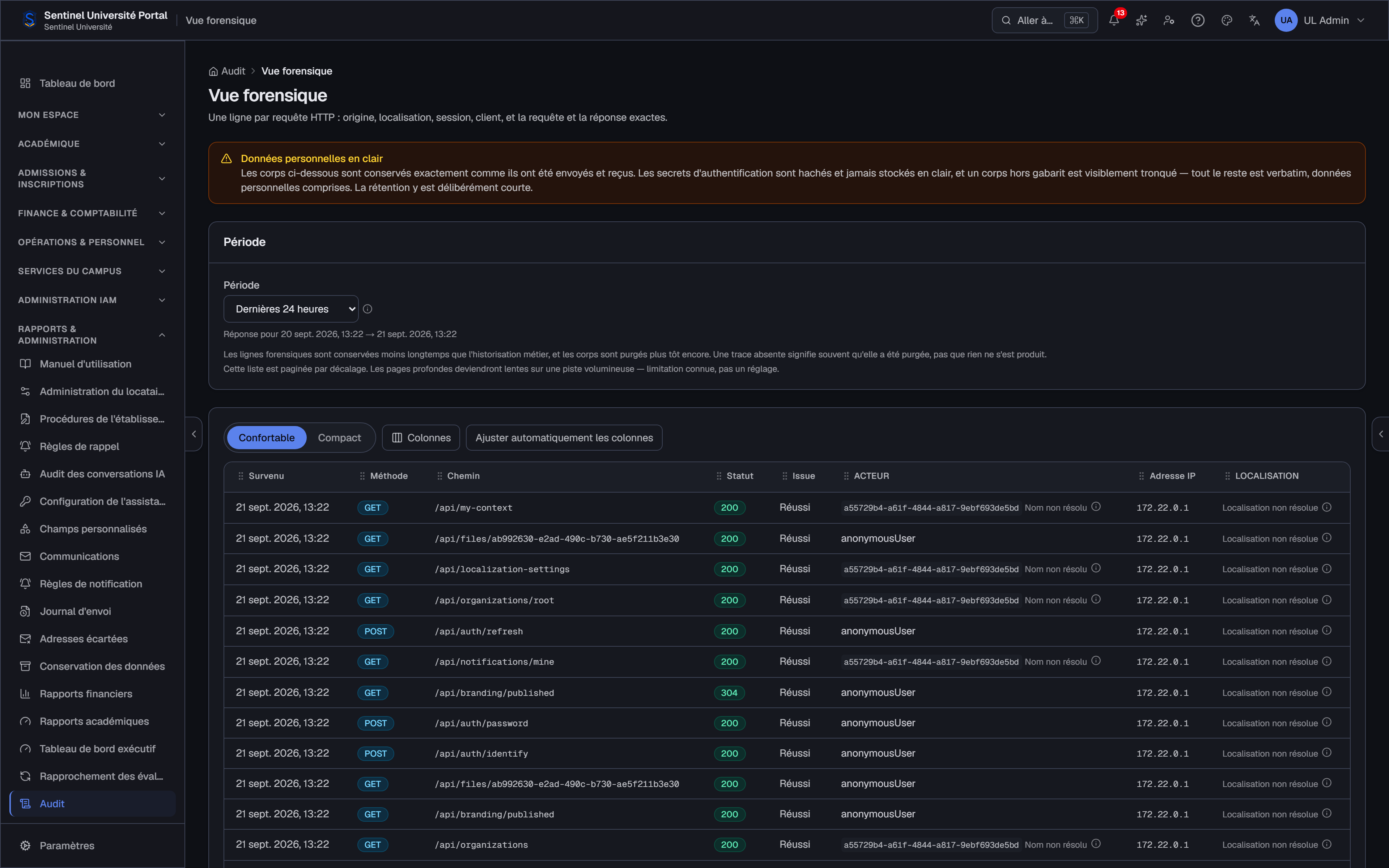Open Rapprochement des évaluations item
Image resolution: width=1389 pixels, height=868 pixels.
tap(93, 776)
